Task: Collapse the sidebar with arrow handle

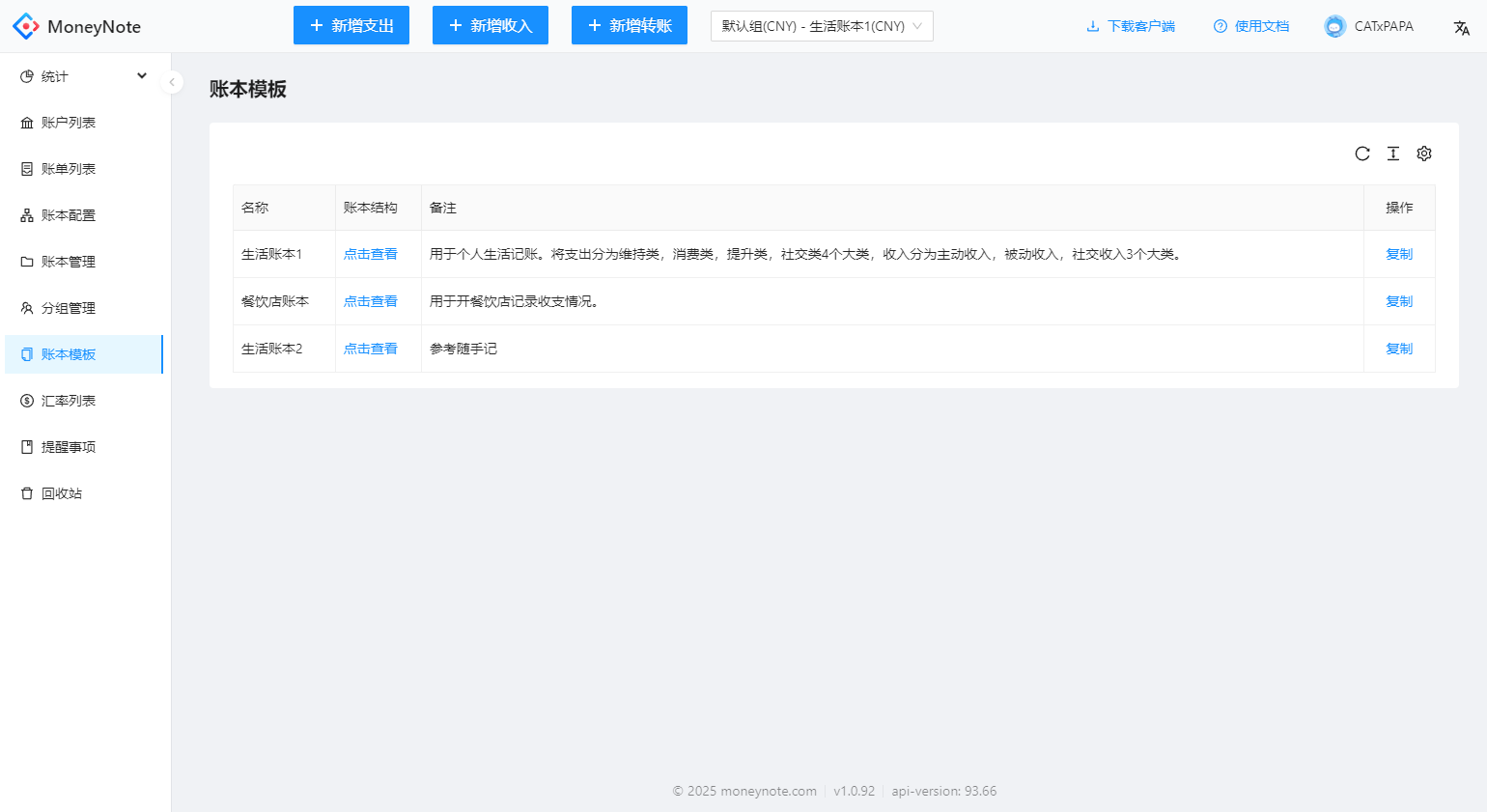Action: click(172, 82)
